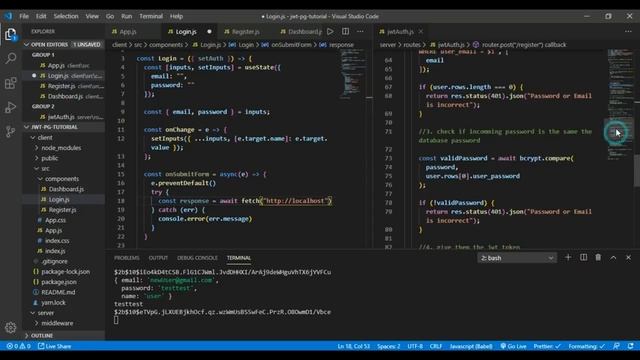
Task: Open the Extensions view in activity bar
Action: click(11, 83)
